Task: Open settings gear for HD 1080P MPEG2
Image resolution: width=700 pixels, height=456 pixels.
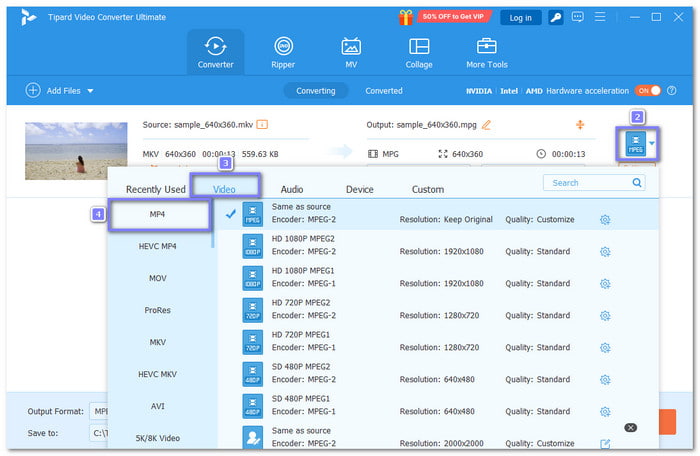Action: [x=605, y=251]
